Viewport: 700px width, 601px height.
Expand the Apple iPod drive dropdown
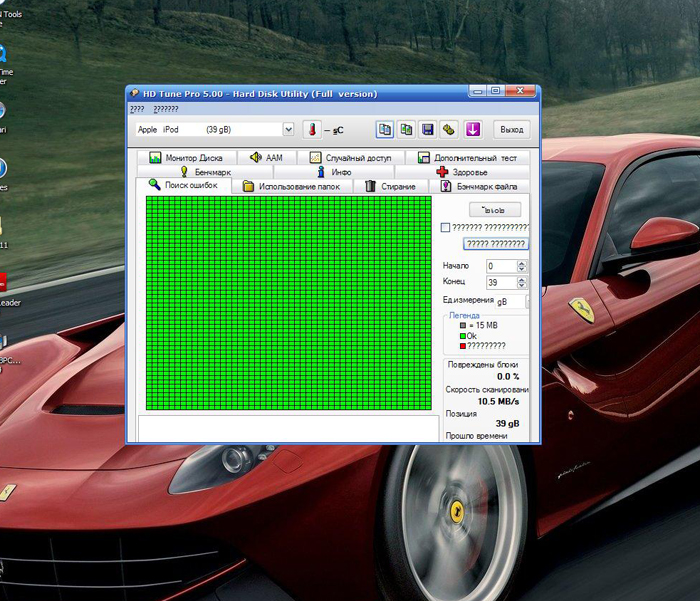tap(288, 129)
